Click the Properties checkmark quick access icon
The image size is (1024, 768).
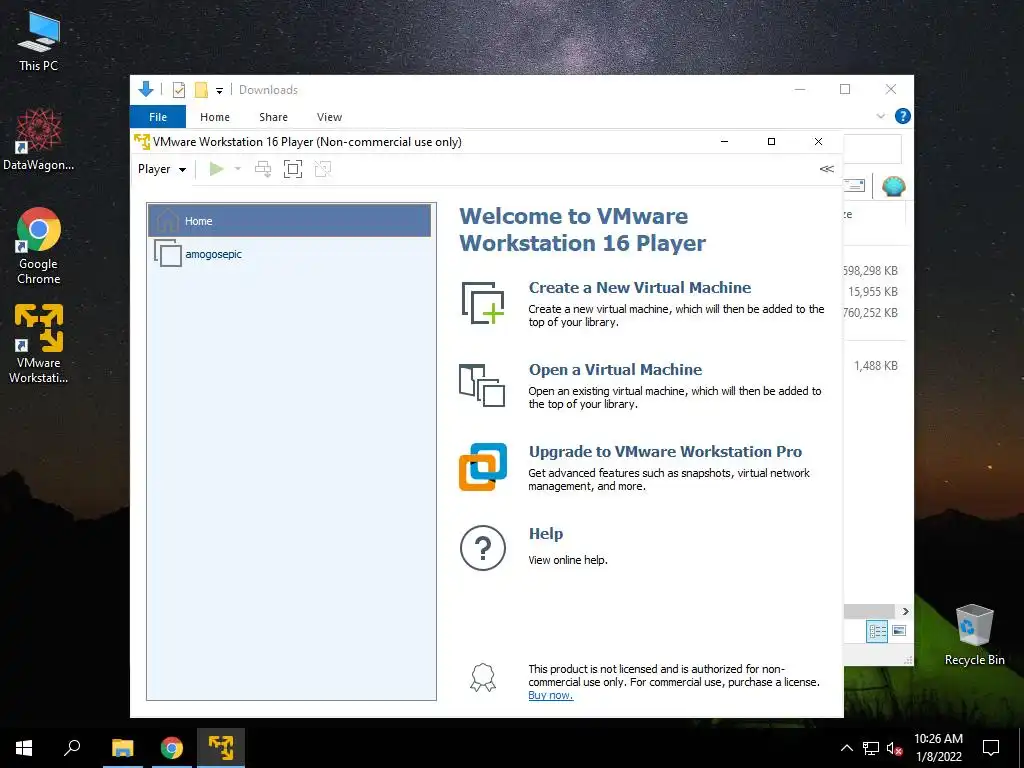[x=178, y=90]
